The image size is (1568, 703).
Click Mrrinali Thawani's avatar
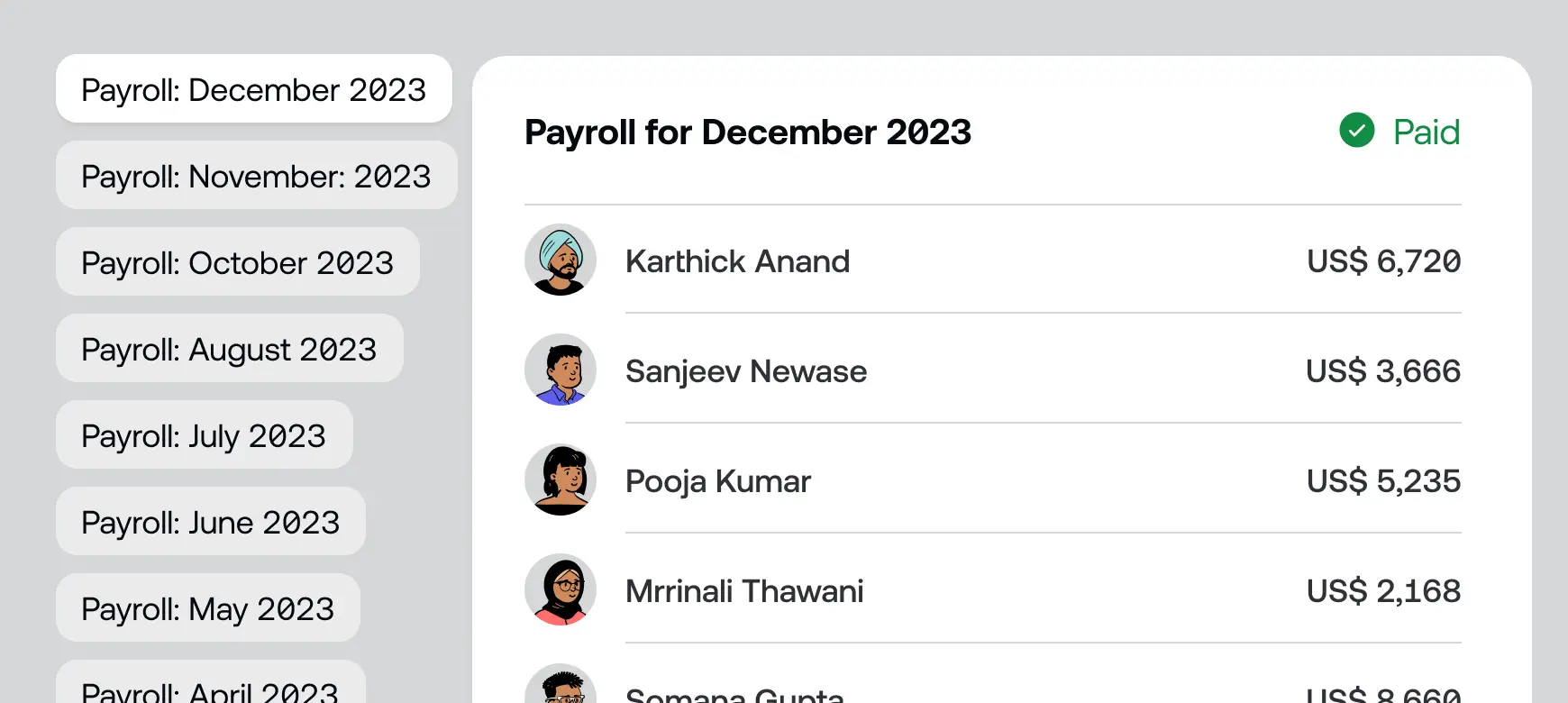tap(561, 590)
